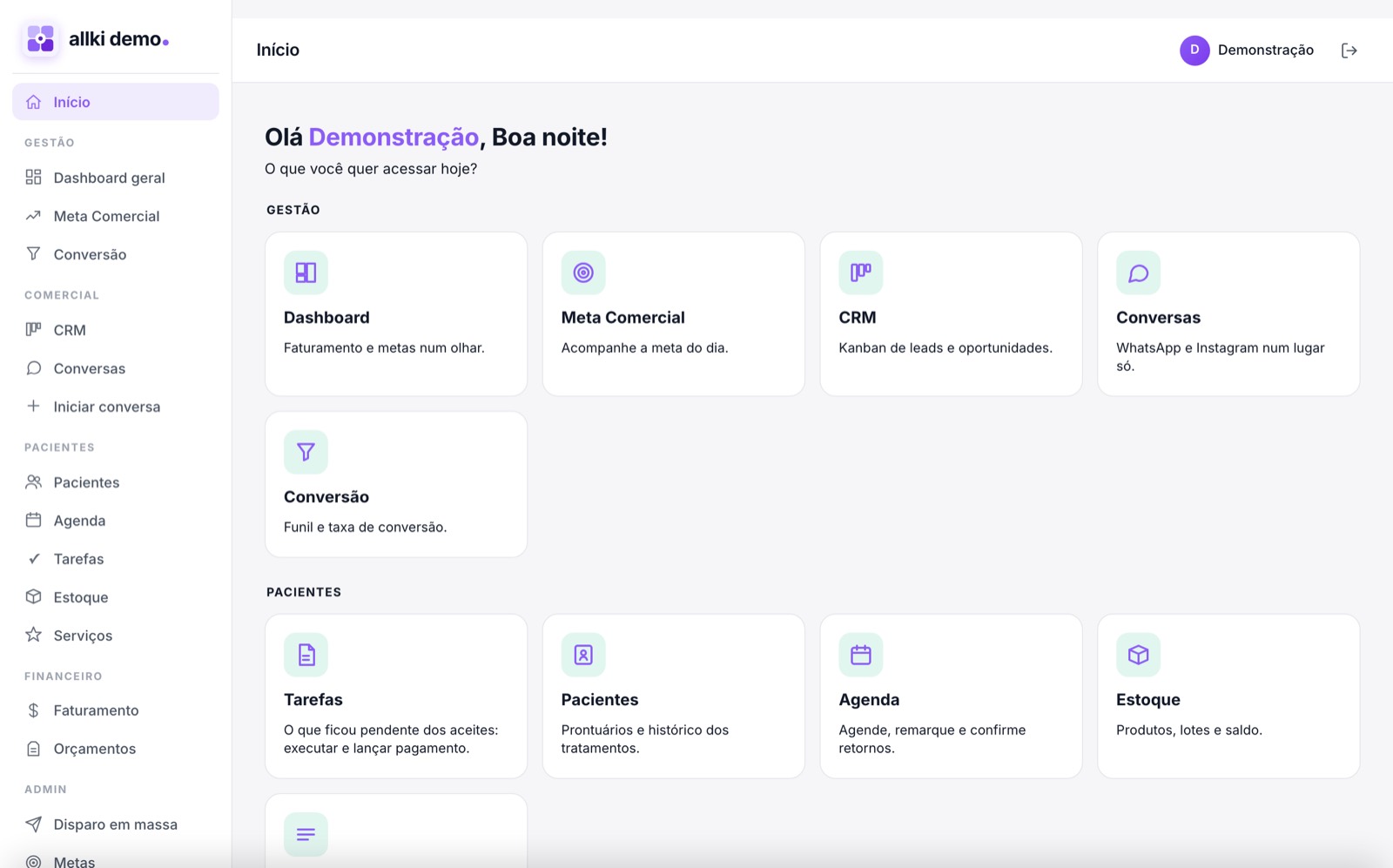Open Conversas in the sidebar

(116, 368)
